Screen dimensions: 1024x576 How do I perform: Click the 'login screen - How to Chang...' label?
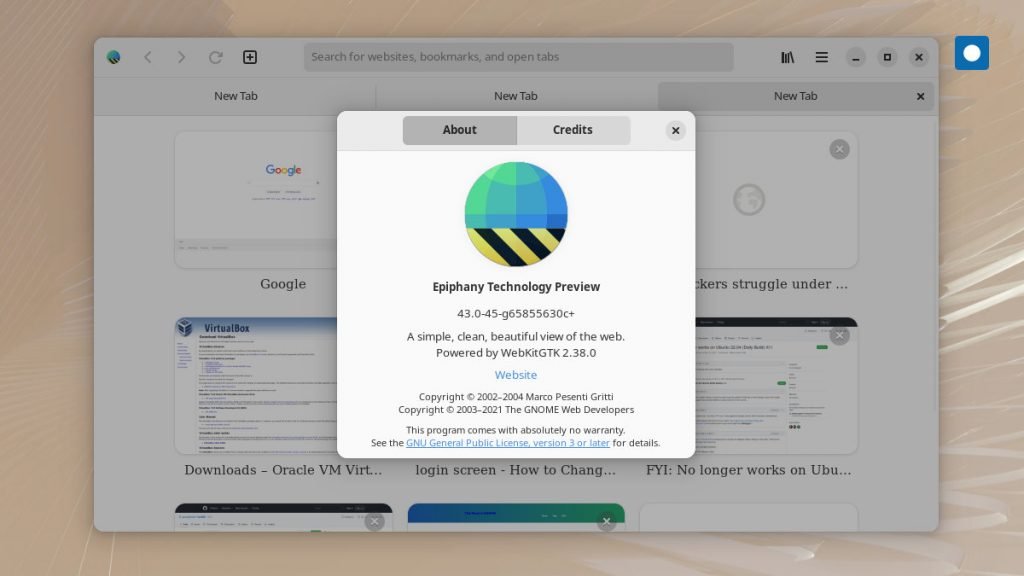[516, 470]
